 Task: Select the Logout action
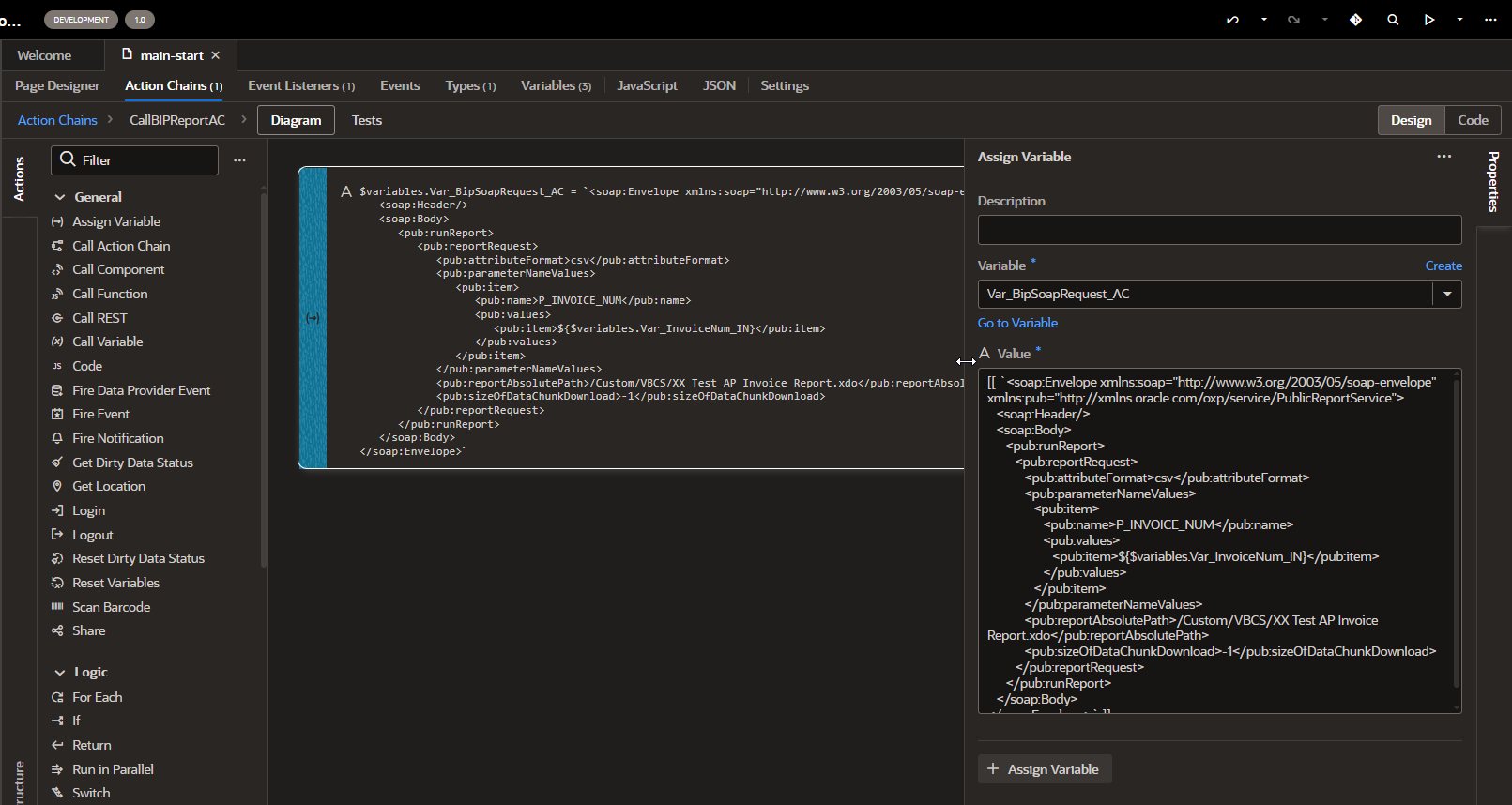coord(93,535)
